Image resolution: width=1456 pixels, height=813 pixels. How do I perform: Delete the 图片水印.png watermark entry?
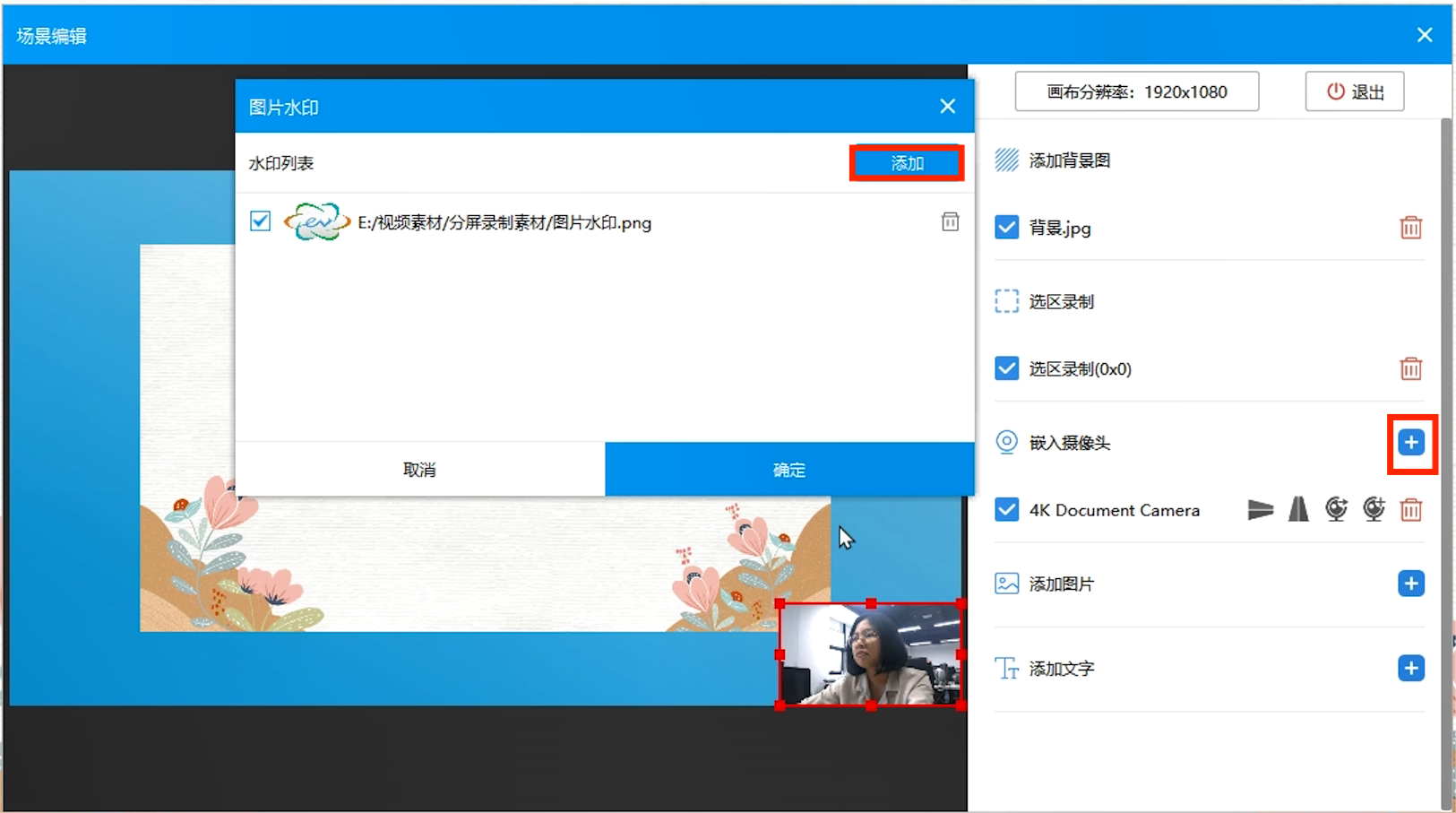(950, 221)
